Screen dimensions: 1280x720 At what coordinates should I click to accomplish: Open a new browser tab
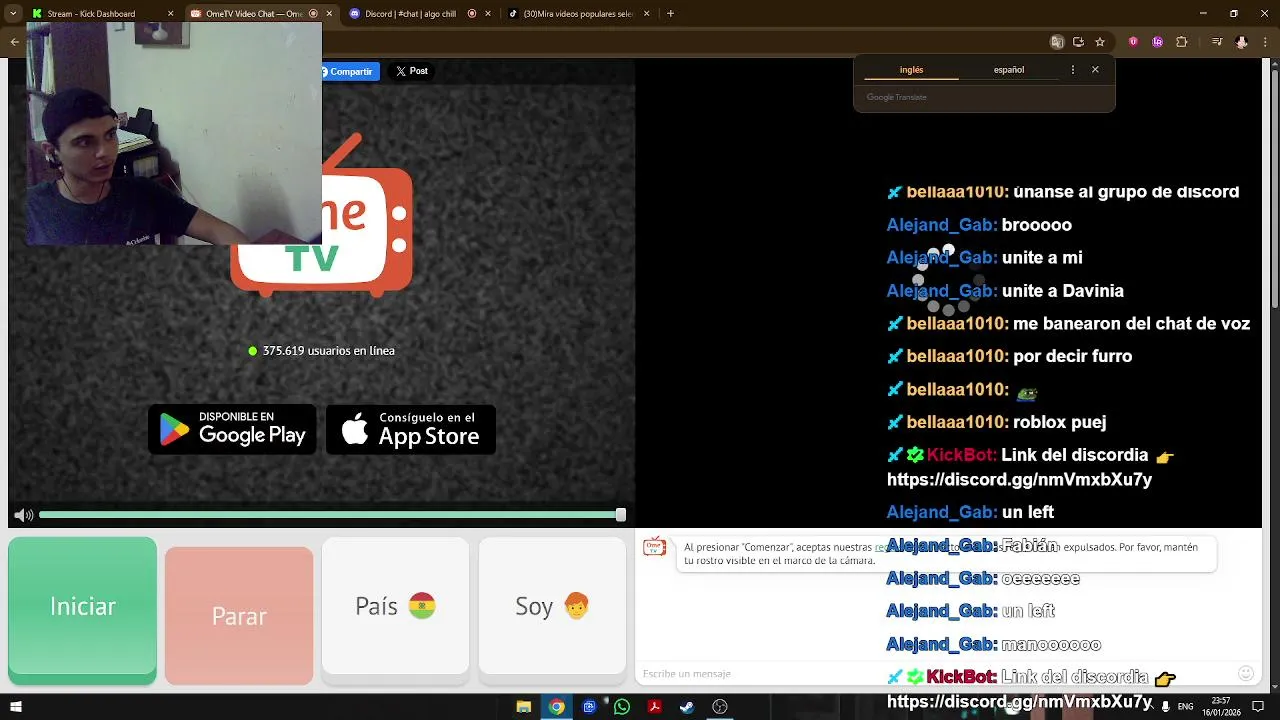(x=670, y=14)
